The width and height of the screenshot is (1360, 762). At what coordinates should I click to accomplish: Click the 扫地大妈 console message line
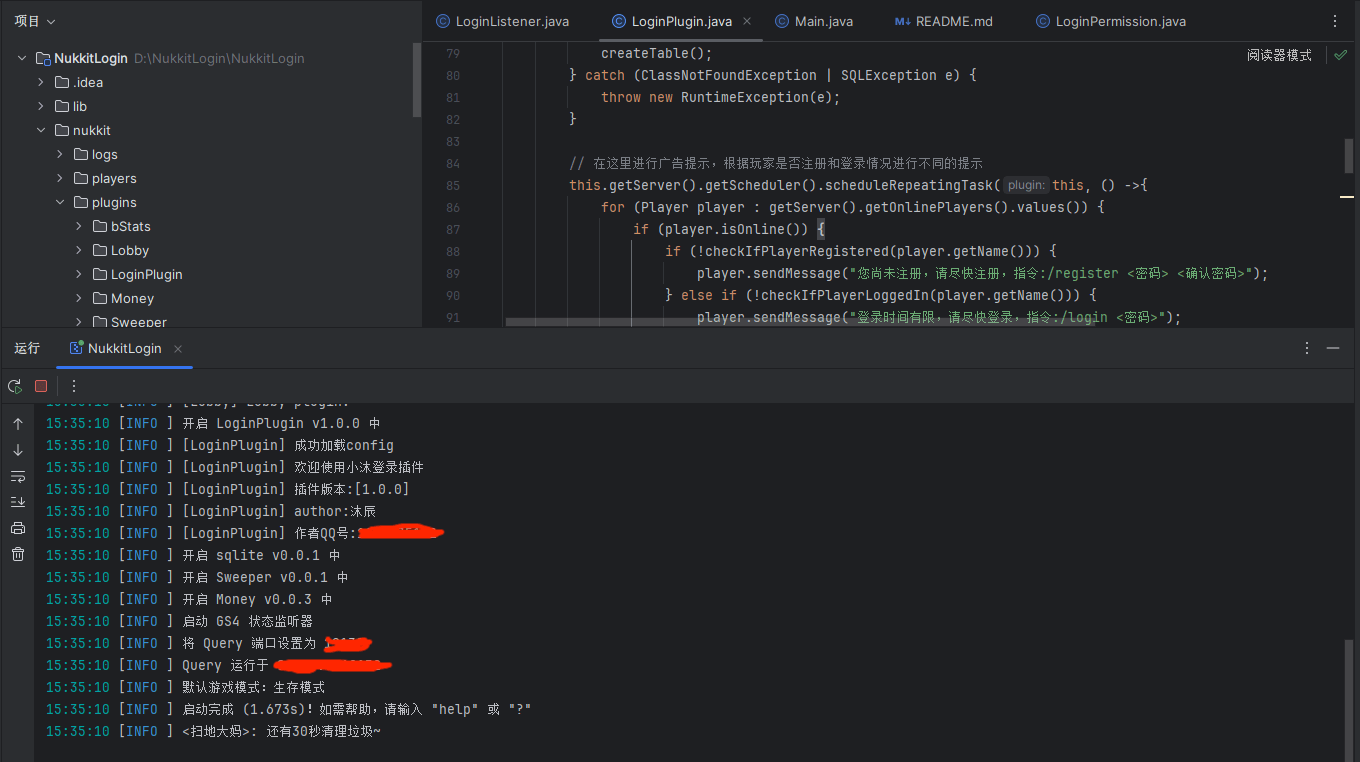213,731
